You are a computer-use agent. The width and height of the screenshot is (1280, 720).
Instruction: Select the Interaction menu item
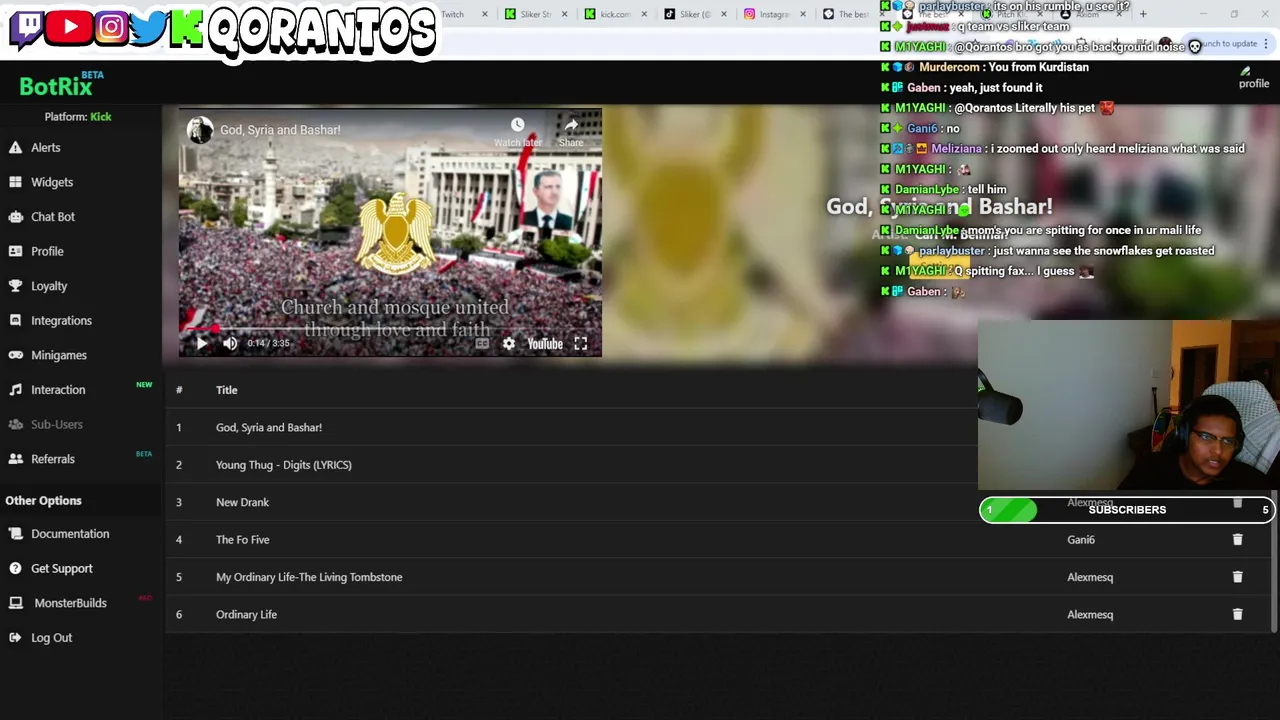[x=57, y=390]
